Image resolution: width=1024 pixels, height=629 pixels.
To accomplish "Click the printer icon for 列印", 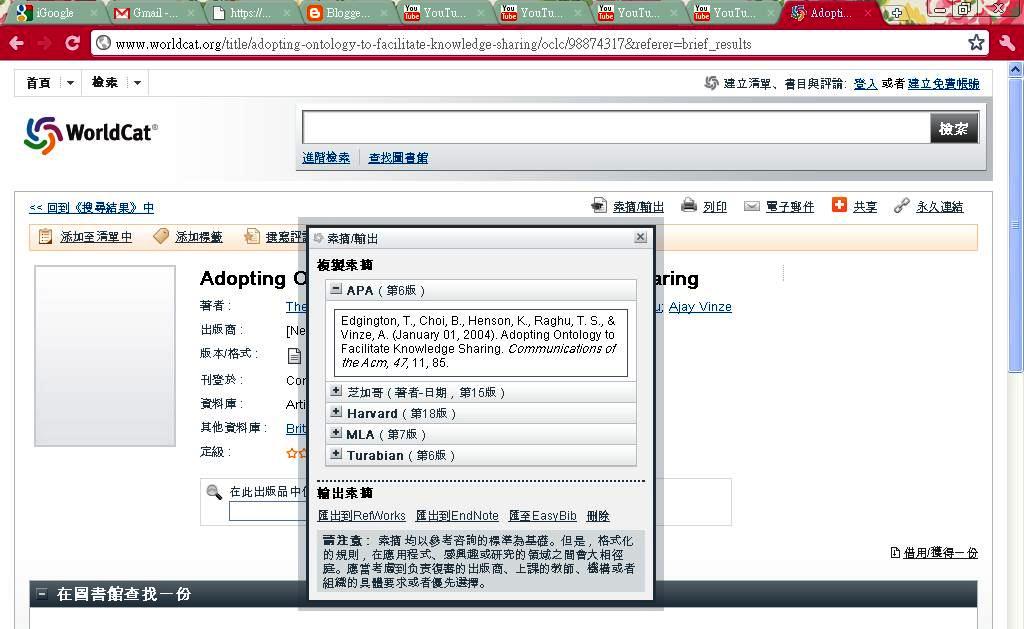I will pyautogui.click(x=688, y=206).
